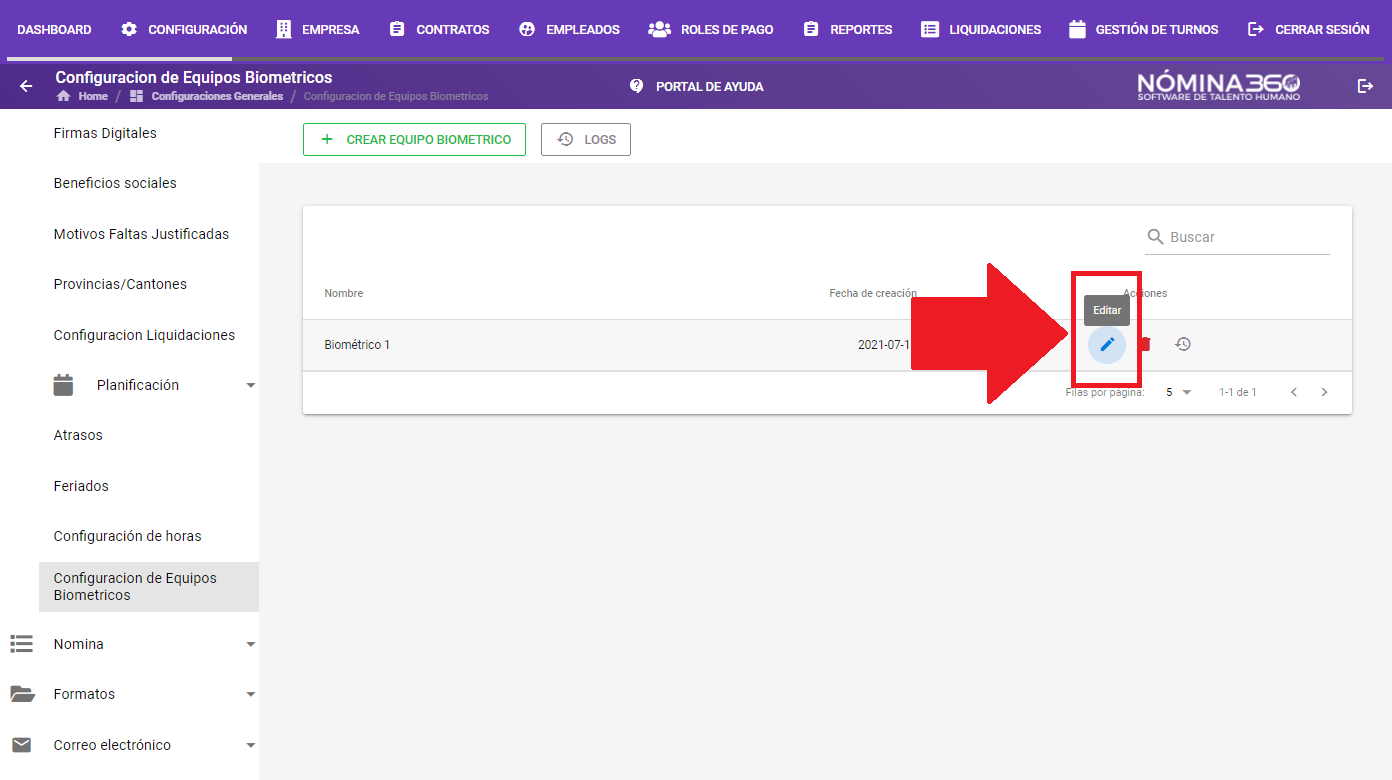Expand the Correo electrónico dropdown arrow
Screen dimensions: 1392x780
[251, 745]
